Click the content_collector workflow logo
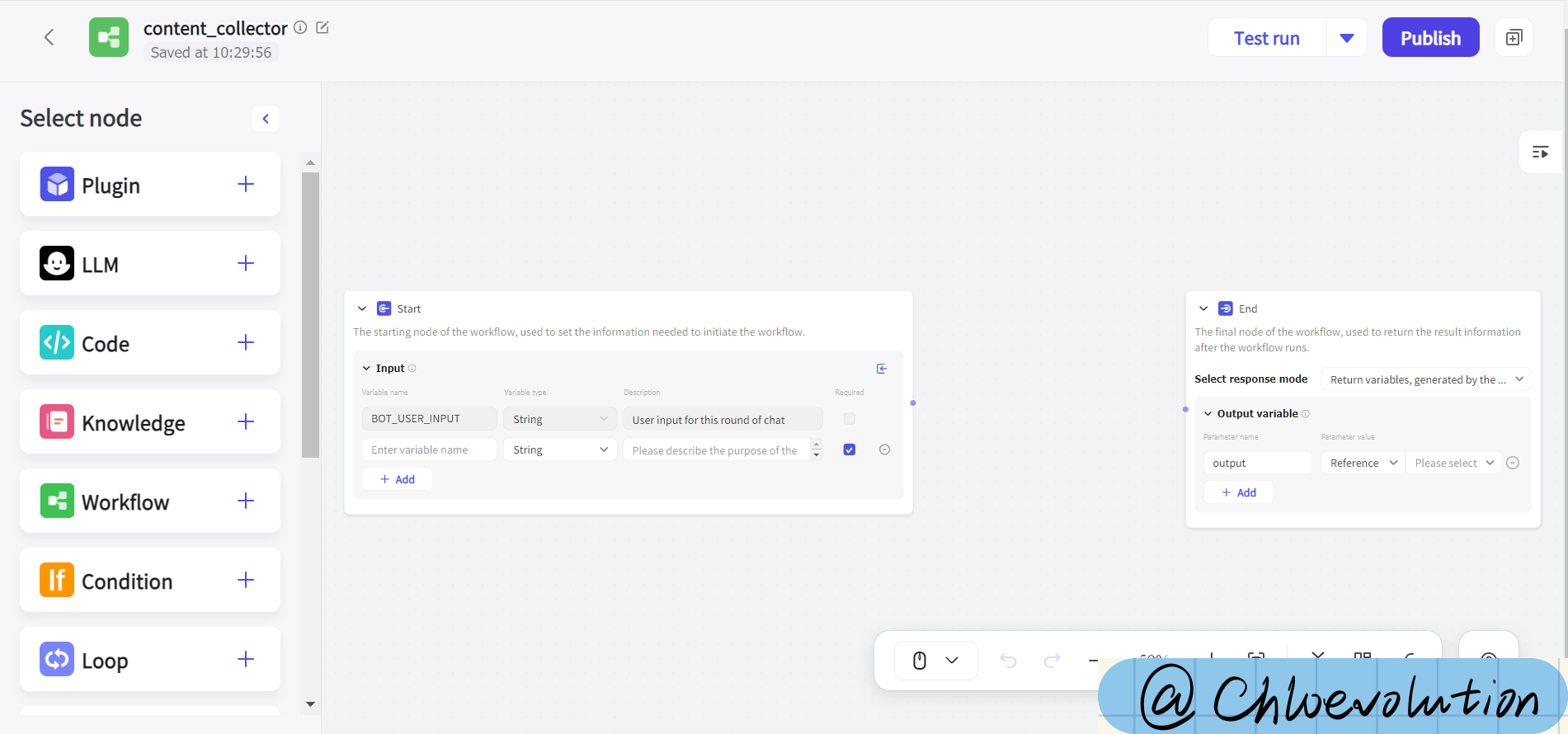Image resolution: width=1568 pixels, height=734 pixels. pos(109,37)
